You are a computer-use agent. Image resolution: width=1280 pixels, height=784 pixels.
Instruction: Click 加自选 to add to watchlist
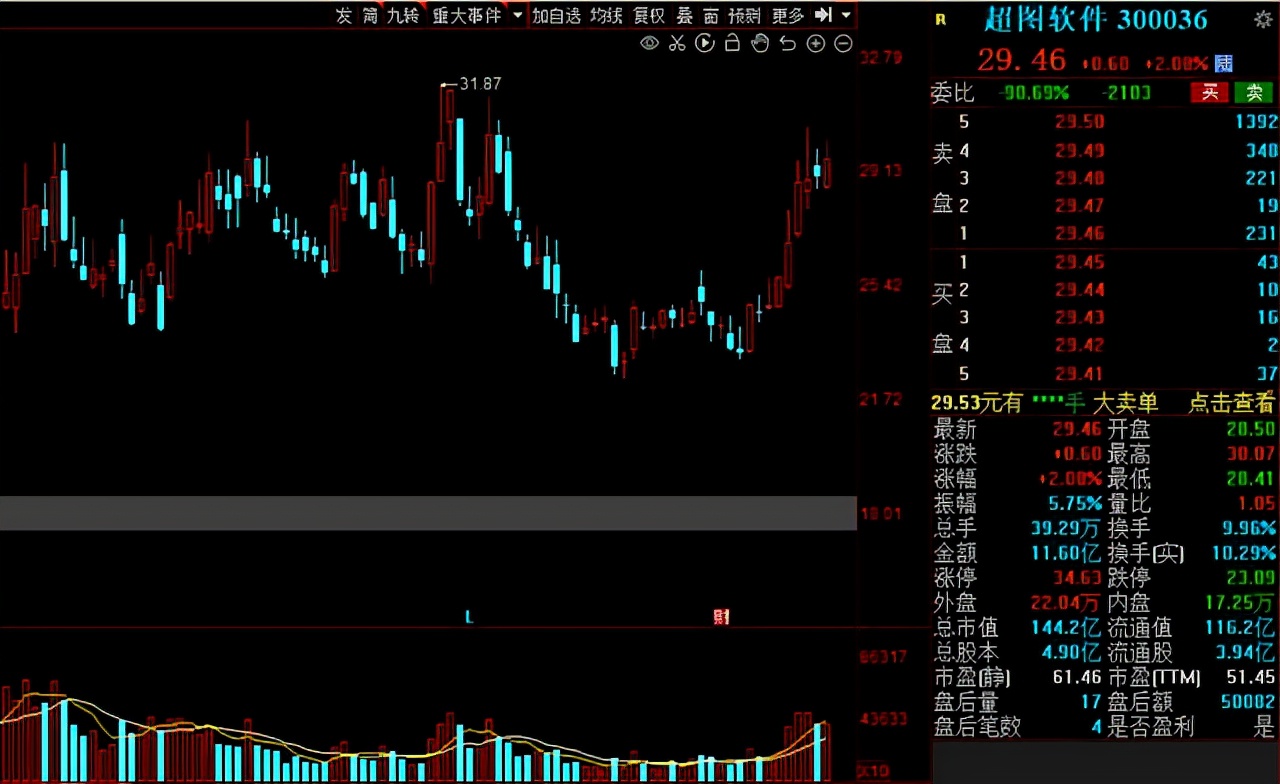(556, 15)
